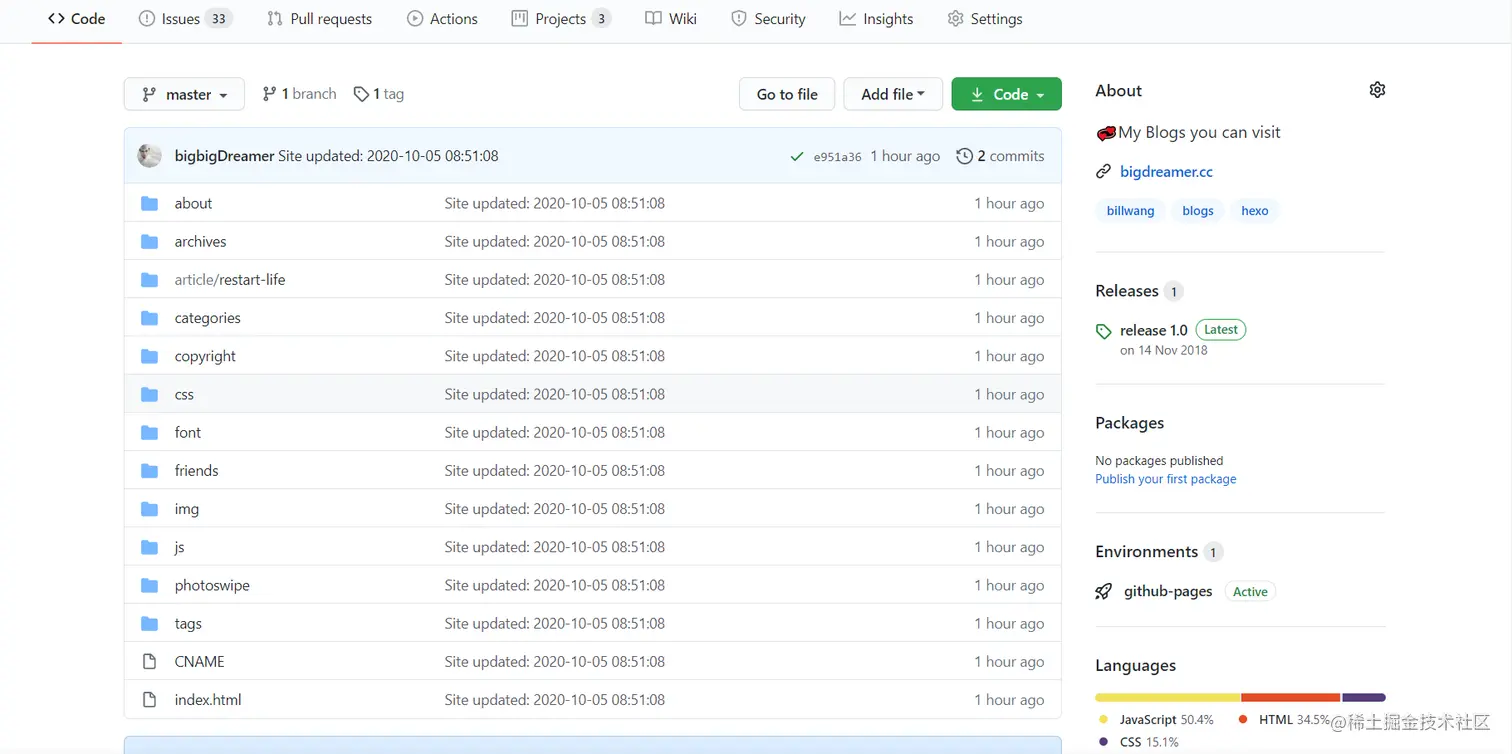Open the HTML 34.5% language link
Viewport: 1512px width, 754px height.
[1285, 720]
